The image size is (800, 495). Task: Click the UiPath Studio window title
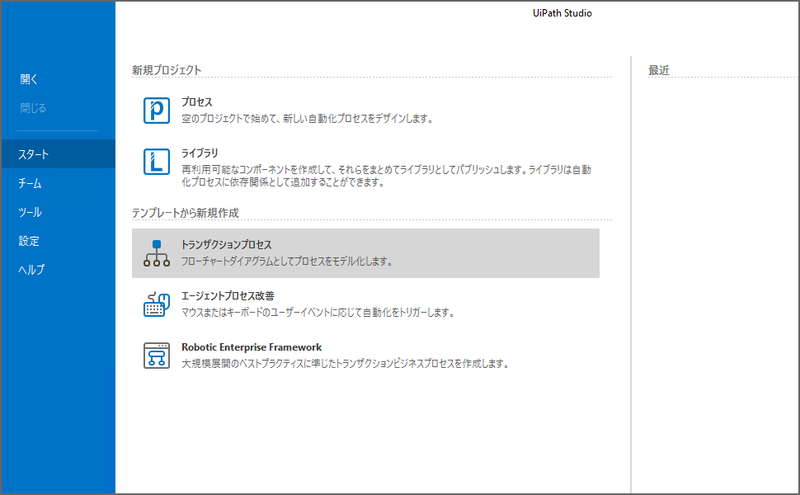[x=562, y=13]
